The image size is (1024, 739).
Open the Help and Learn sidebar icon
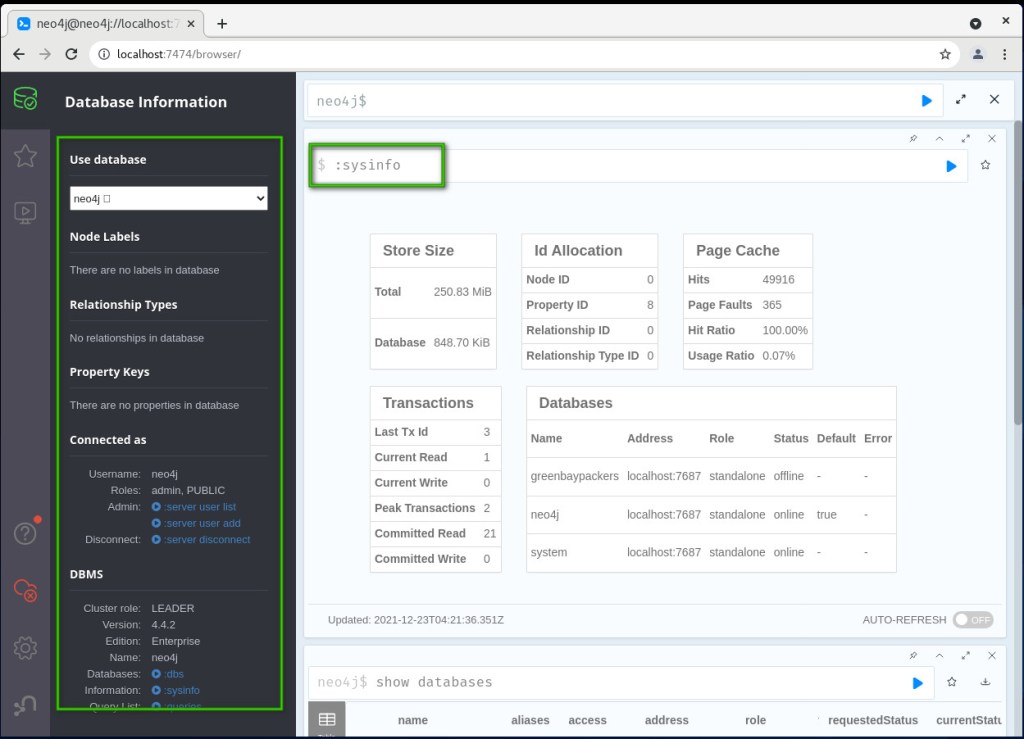coord(25,533)
